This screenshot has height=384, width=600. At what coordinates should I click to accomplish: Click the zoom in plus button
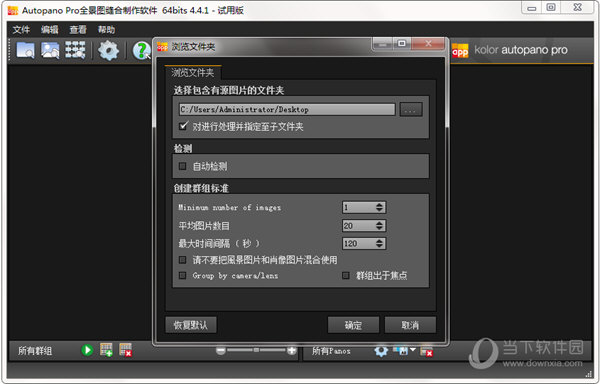point(292,350)
